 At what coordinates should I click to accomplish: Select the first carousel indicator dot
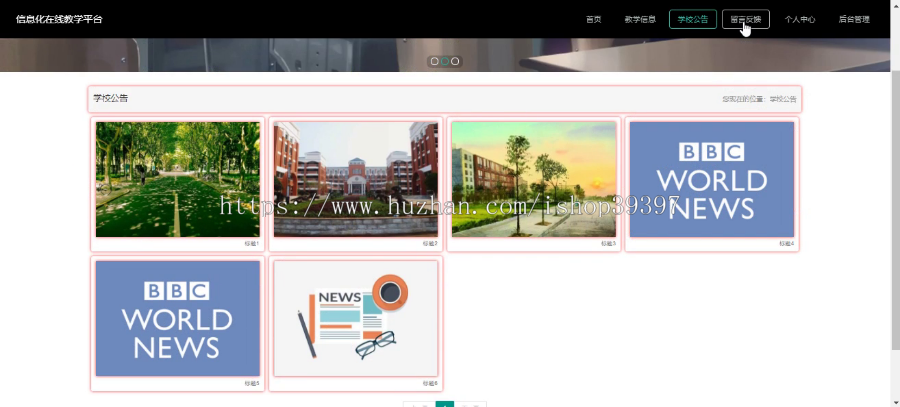(x=435, y=61)
